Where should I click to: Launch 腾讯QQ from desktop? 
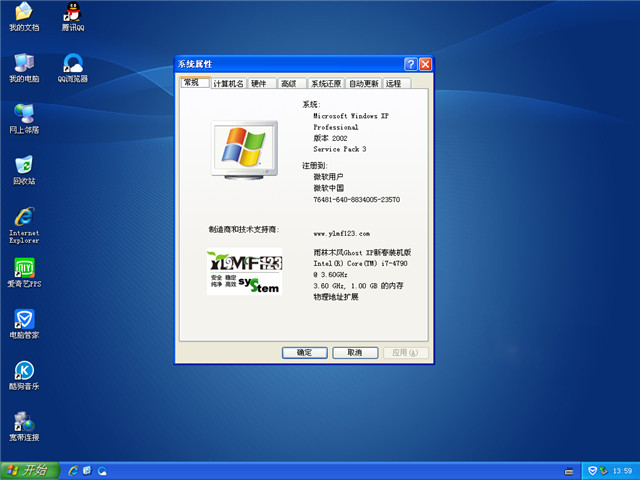coord(73,17)
